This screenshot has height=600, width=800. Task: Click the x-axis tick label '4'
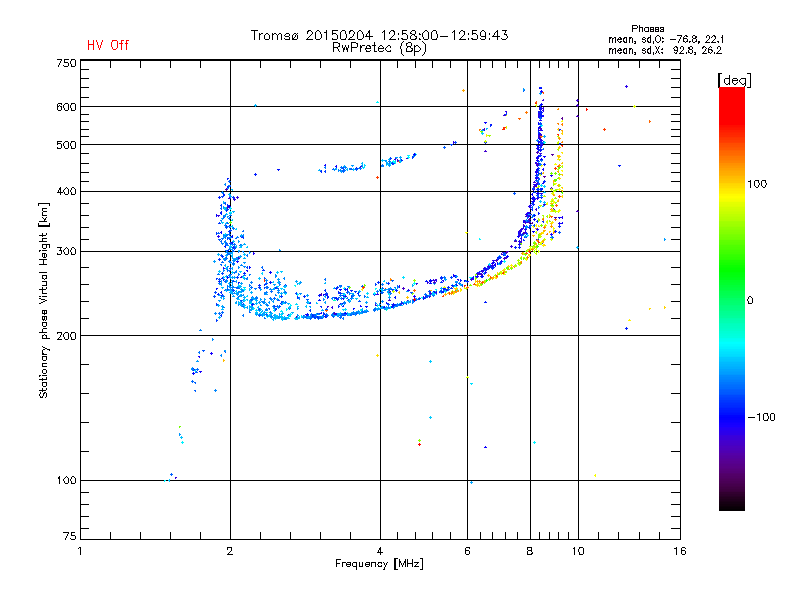click(x=380, y=551)
